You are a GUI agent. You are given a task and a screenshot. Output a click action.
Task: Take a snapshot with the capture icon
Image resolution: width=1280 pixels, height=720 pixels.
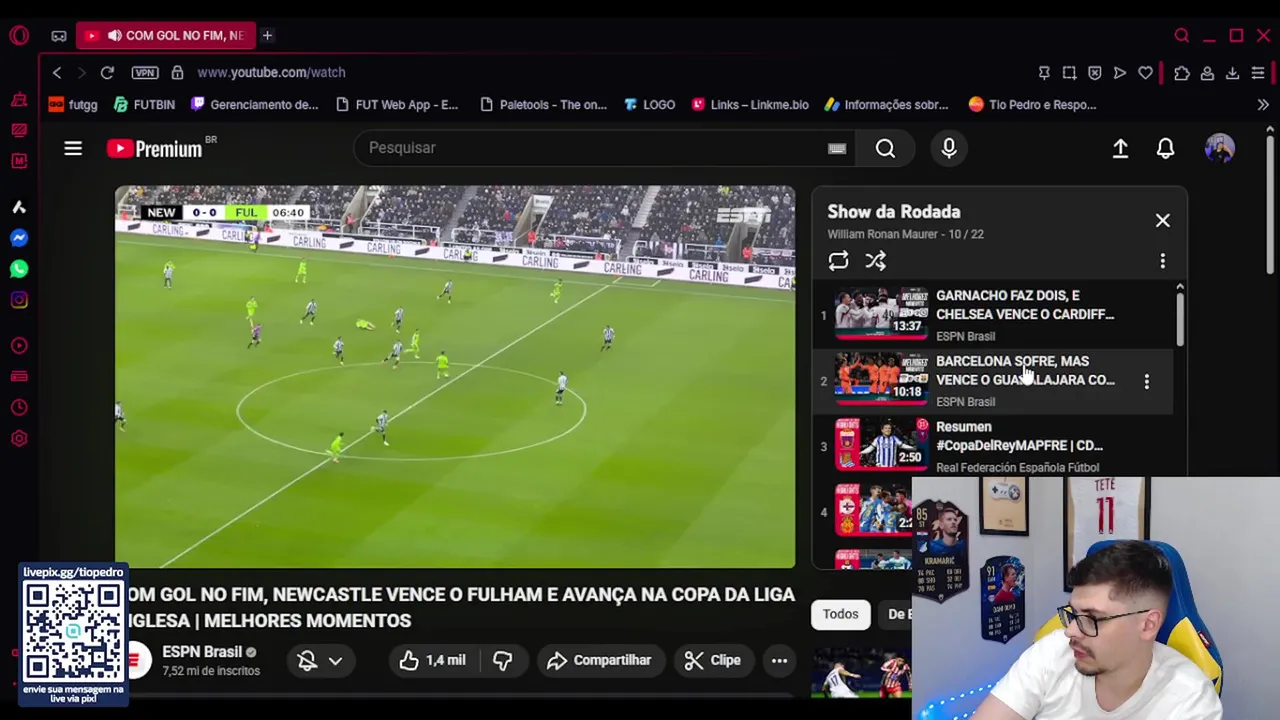[x=1069, y=72]
